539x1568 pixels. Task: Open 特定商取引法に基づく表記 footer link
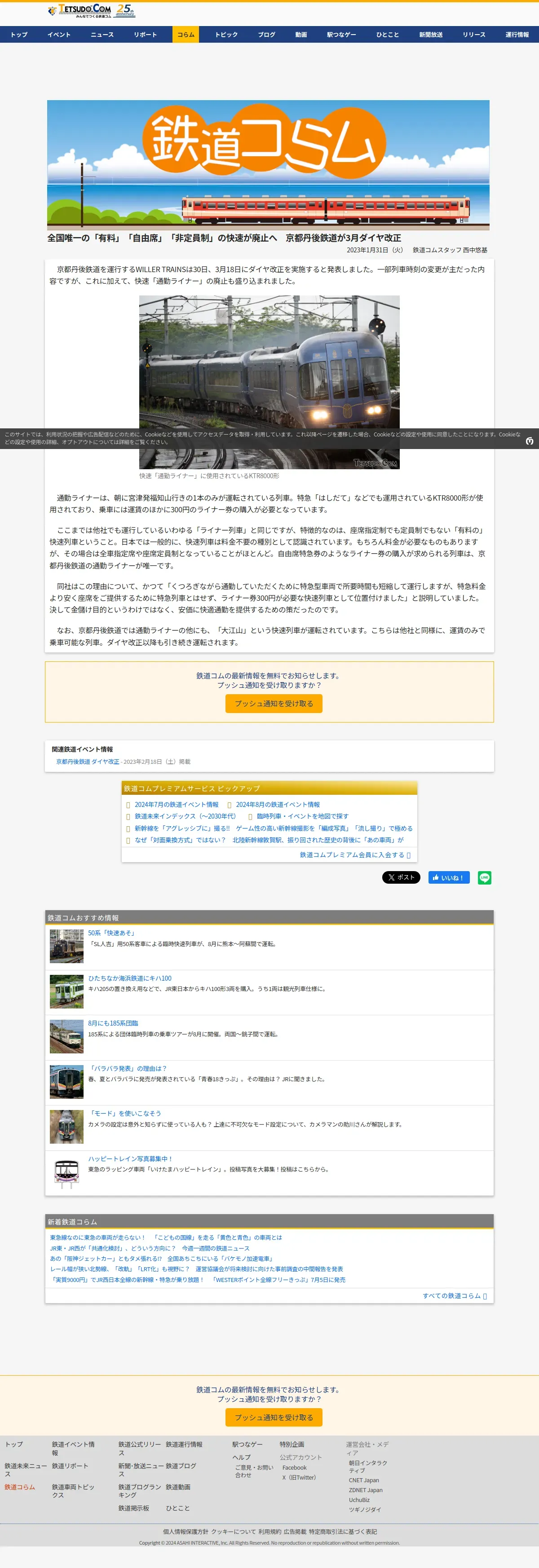coord(343,1532)
